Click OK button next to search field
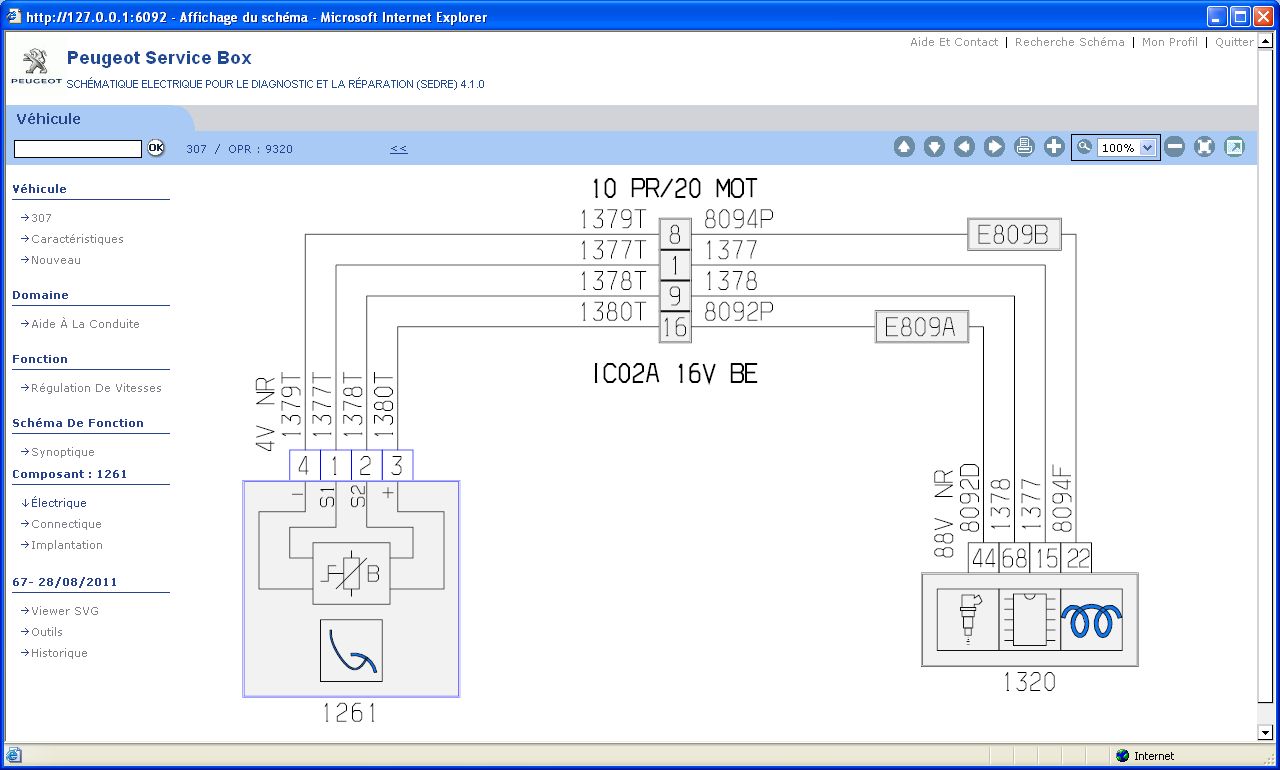This screenshot has height=770, width=1280. [156, 148]
